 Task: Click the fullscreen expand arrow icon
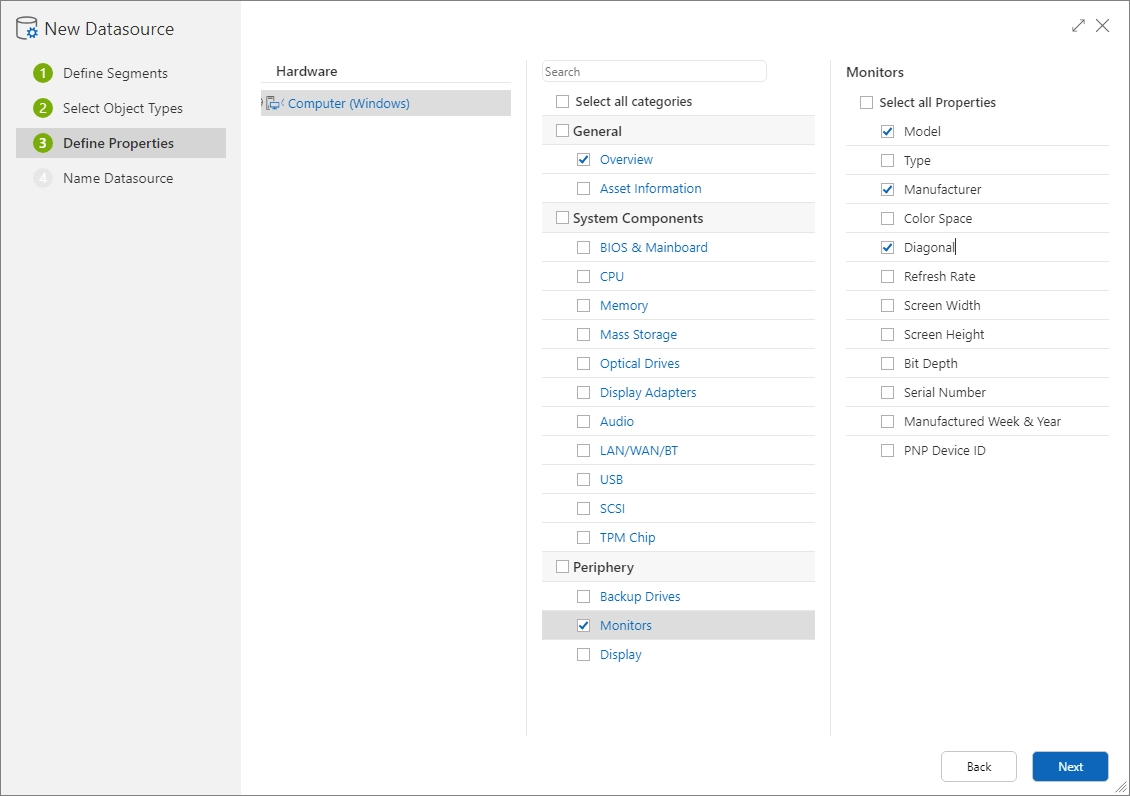point(1078,25)
